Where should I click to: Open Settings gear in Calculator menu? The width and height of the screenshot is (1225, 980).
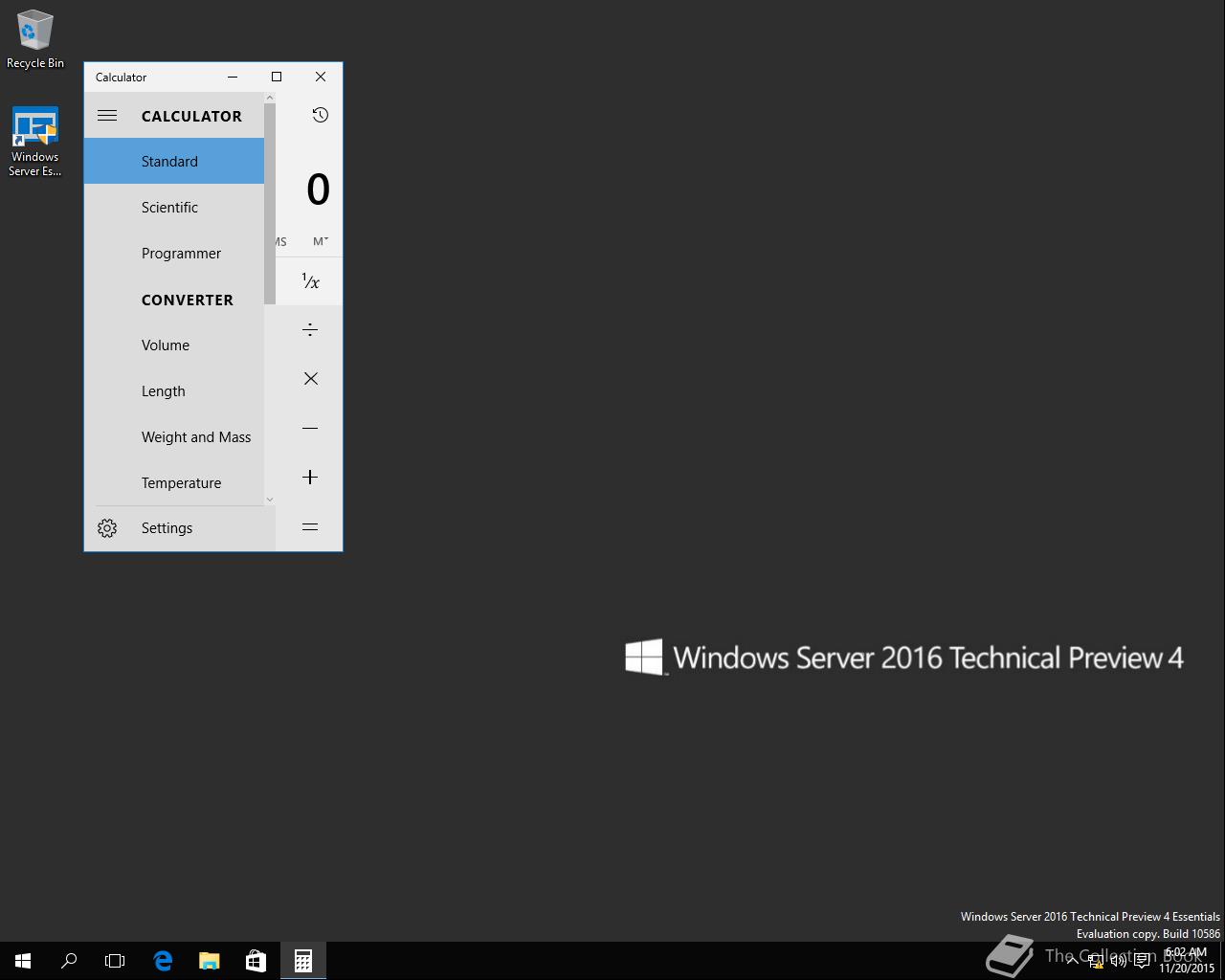107,528
